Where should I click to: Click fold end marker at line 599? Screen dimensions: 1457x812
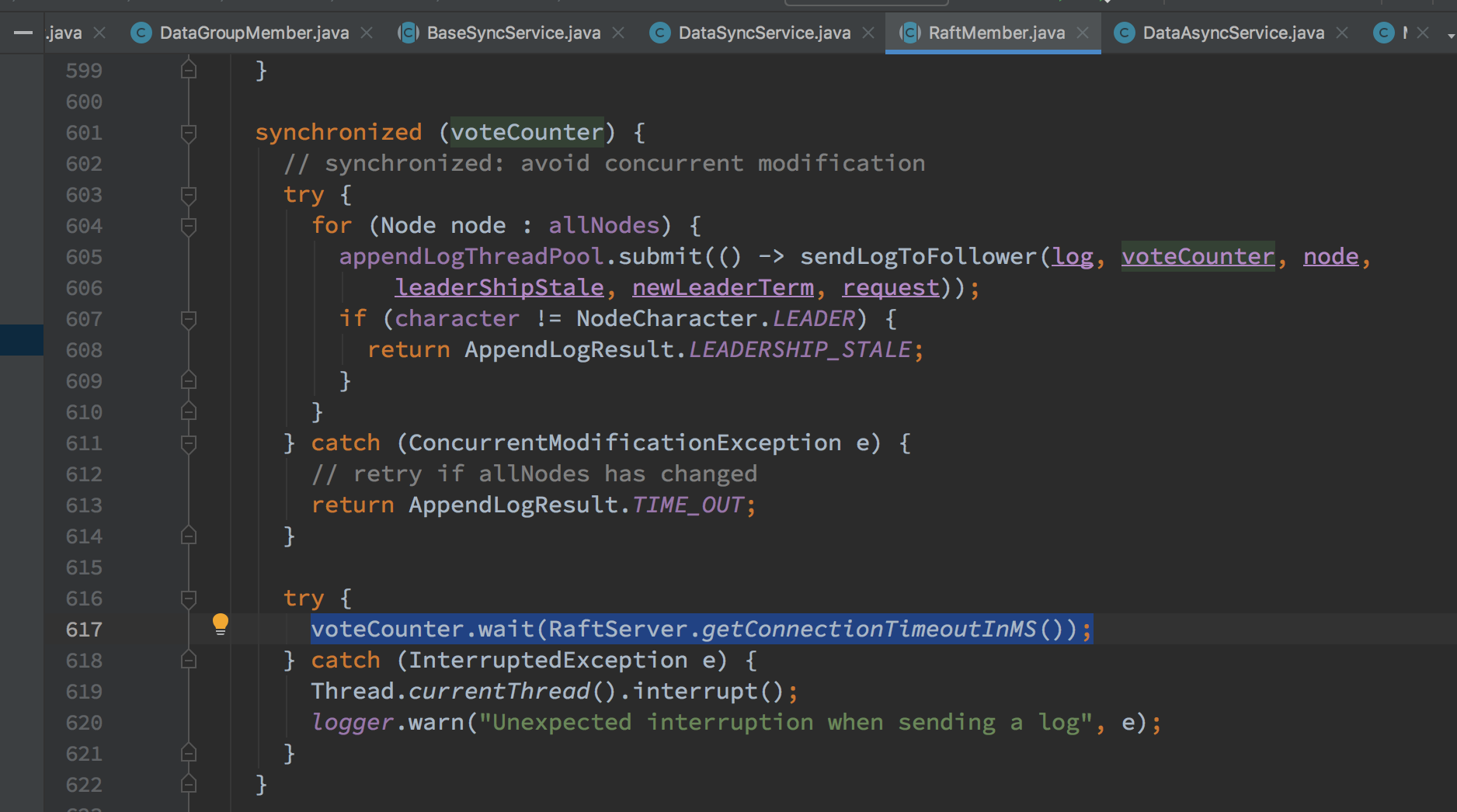(x=189, y=71)
